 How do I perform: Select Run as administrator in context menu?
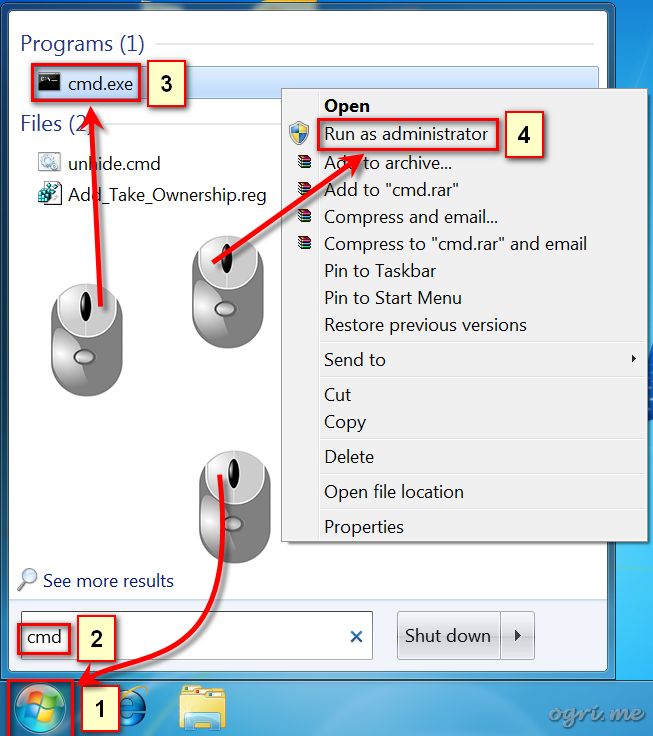[x=406, y=134]
